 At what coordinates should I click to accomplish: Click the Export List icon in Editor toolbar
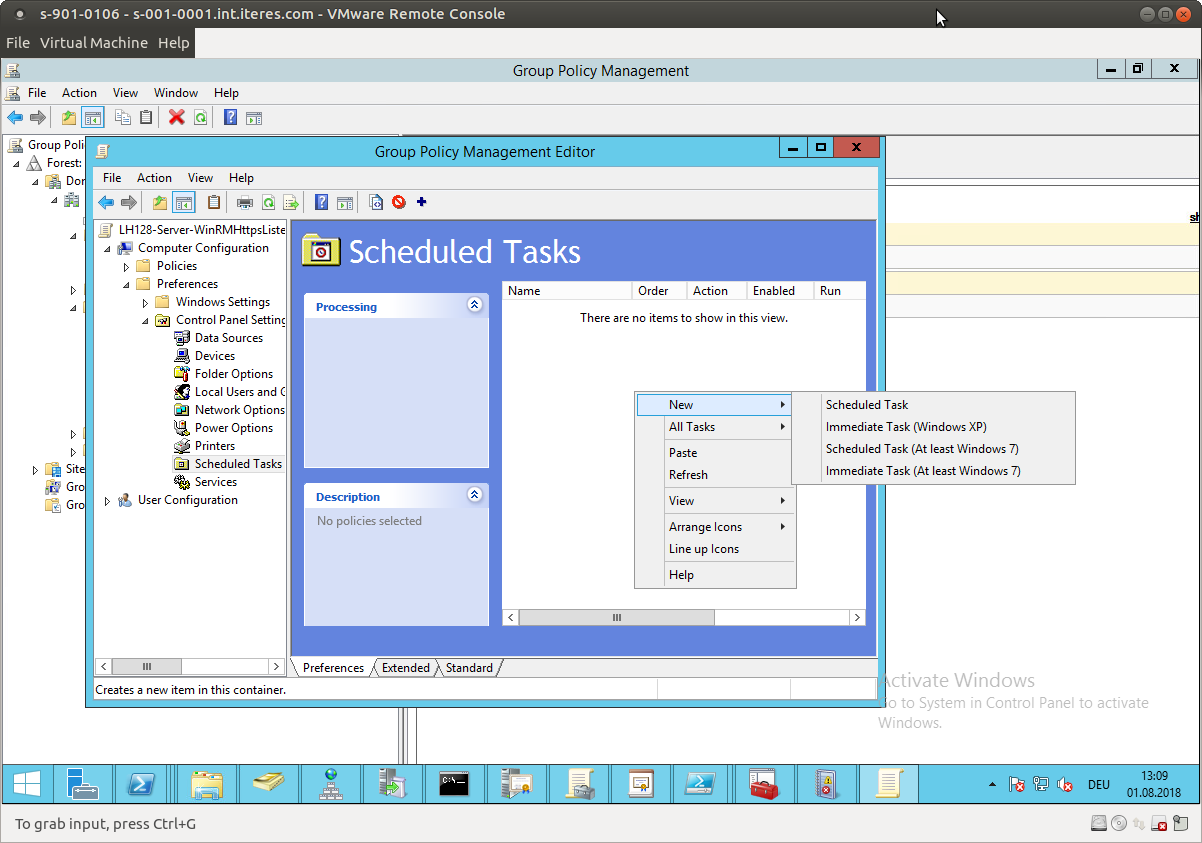[291, 202]
